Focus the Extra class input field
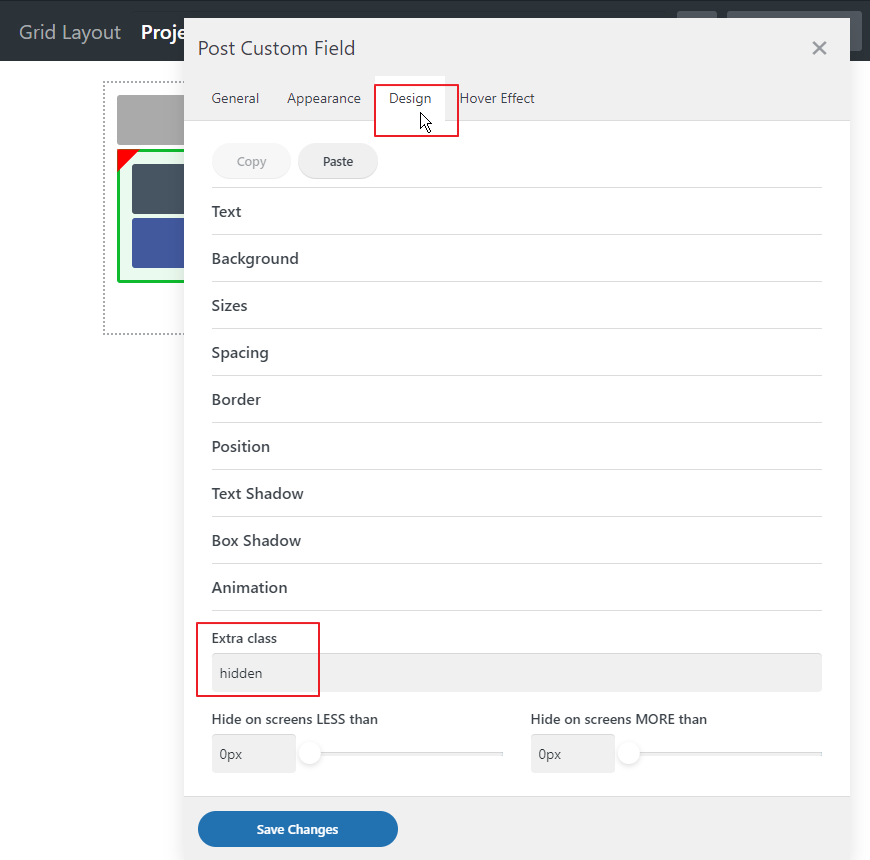The image size is (870, 860). [517, 673]
